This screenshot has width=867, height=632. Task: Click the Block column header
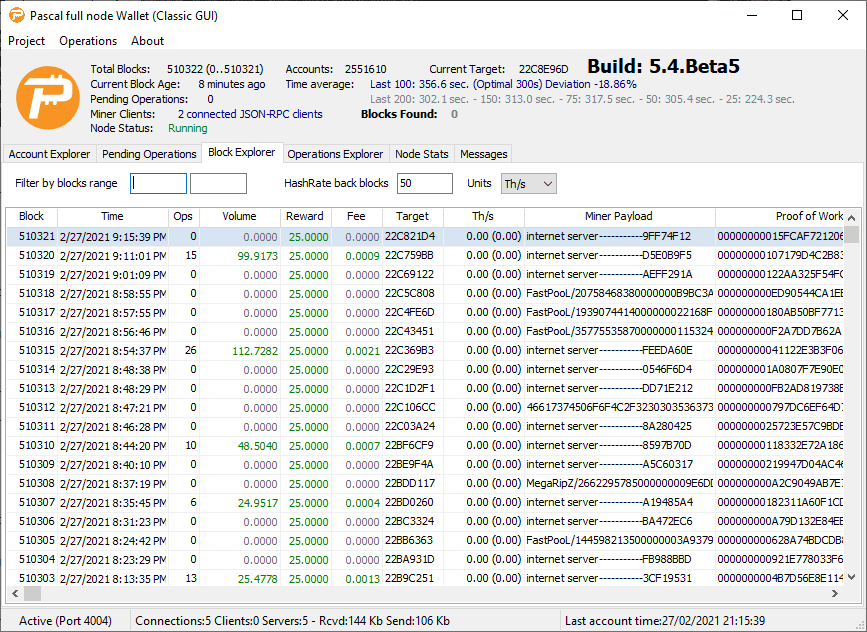coord(32,216)
